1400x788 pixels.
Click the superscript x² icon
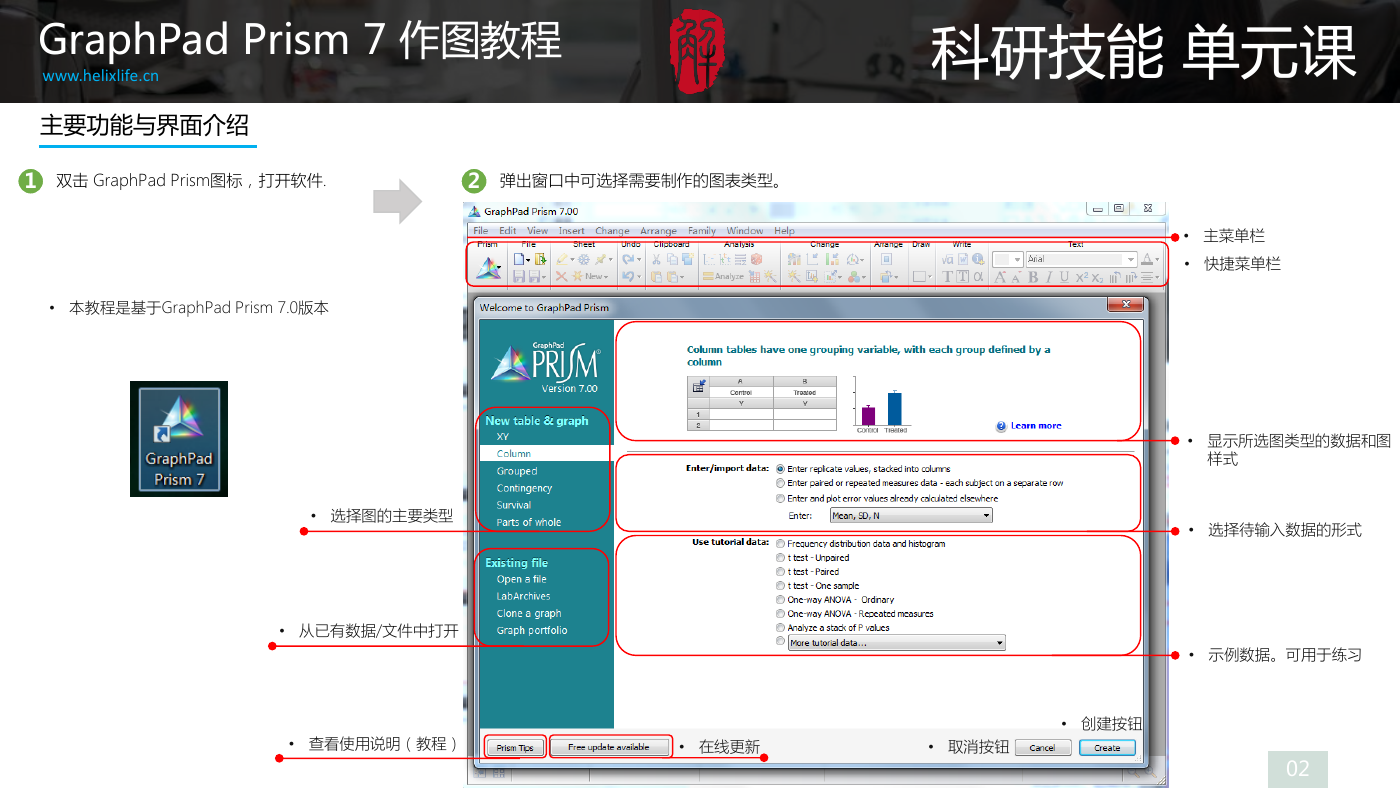[x=1082, y=277]
